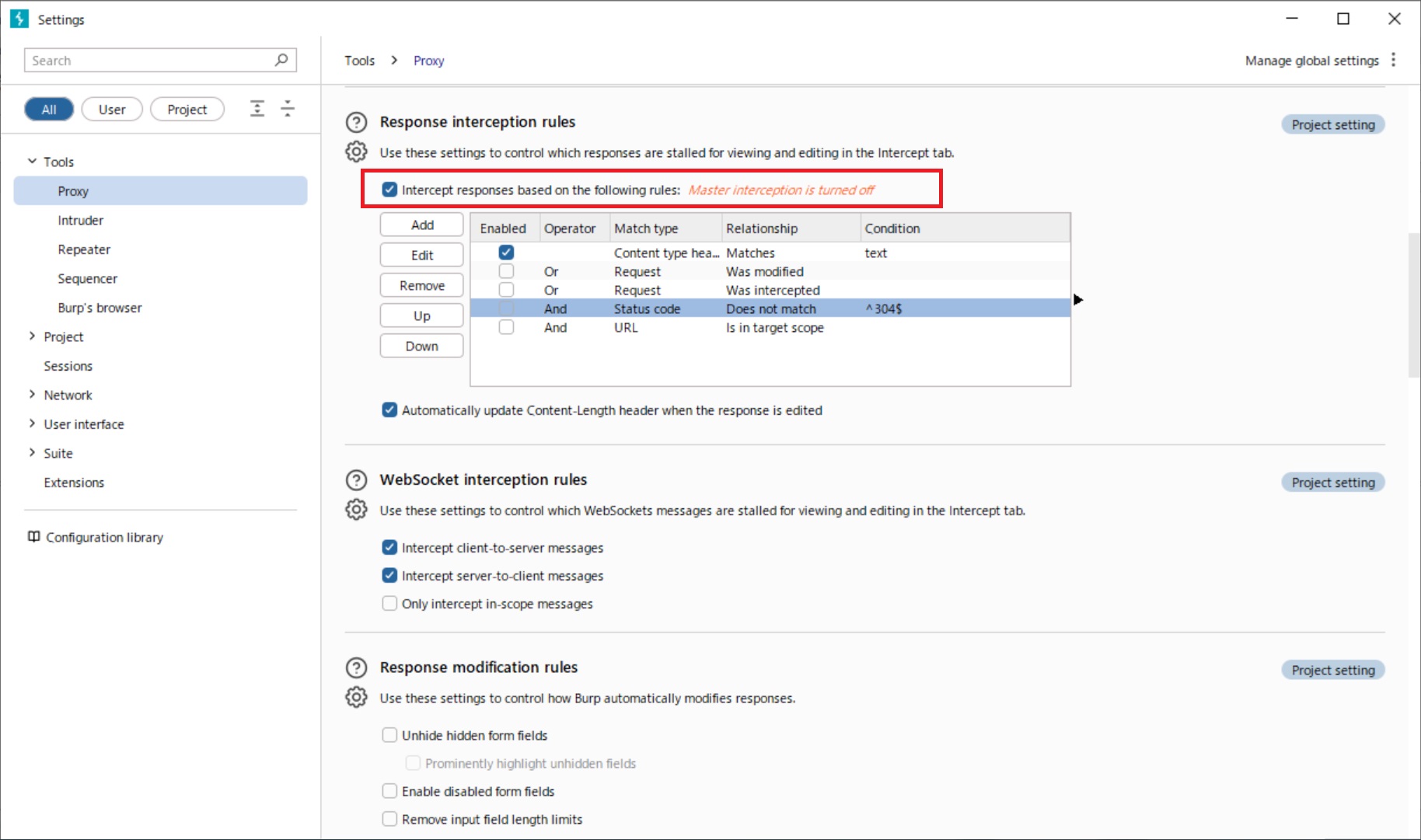Move the selected rule Up
This screenshot has width=1421, height=840.
pyautogui.click(x=422, y=315)
